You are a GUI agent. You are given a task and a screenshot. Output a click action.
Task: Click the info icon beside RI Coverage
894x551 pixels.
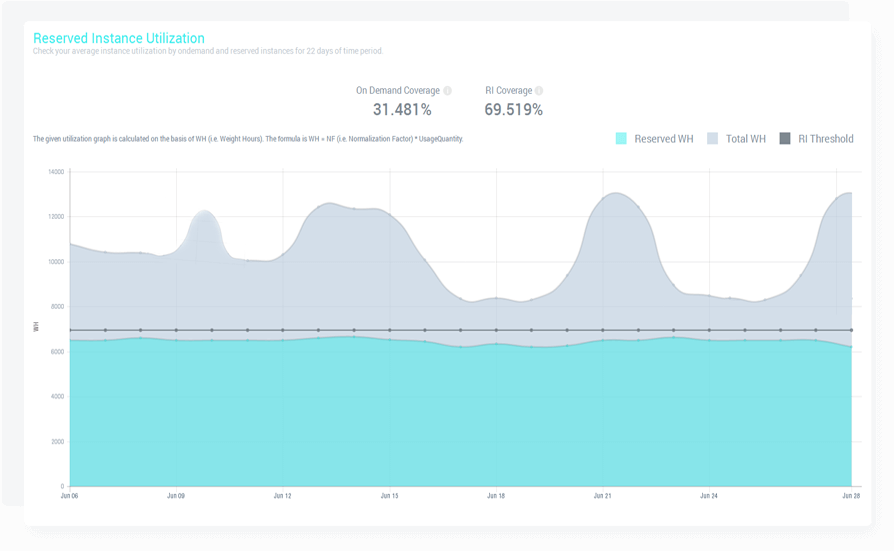point(539,91)
